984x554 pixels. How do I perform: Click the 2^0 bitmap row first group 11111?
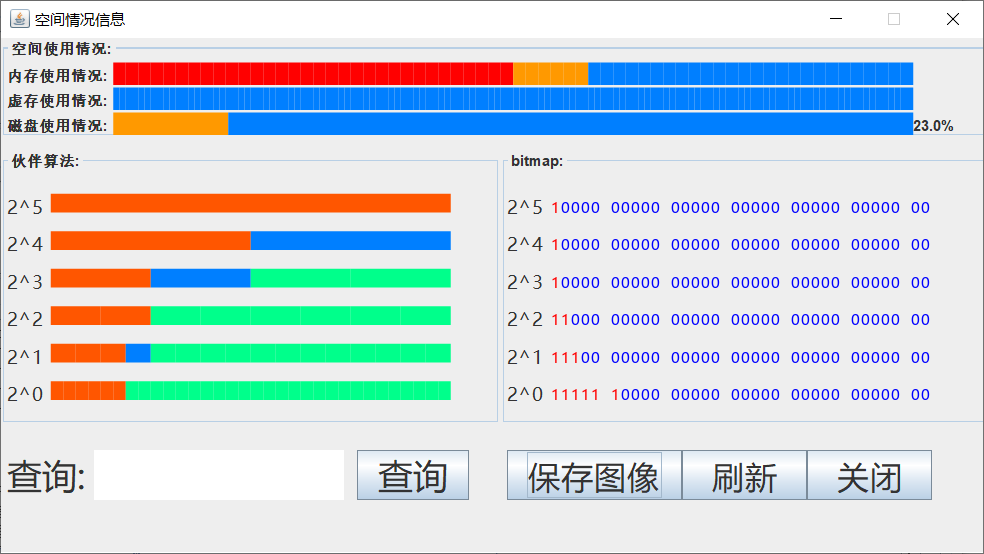(575, 395)
